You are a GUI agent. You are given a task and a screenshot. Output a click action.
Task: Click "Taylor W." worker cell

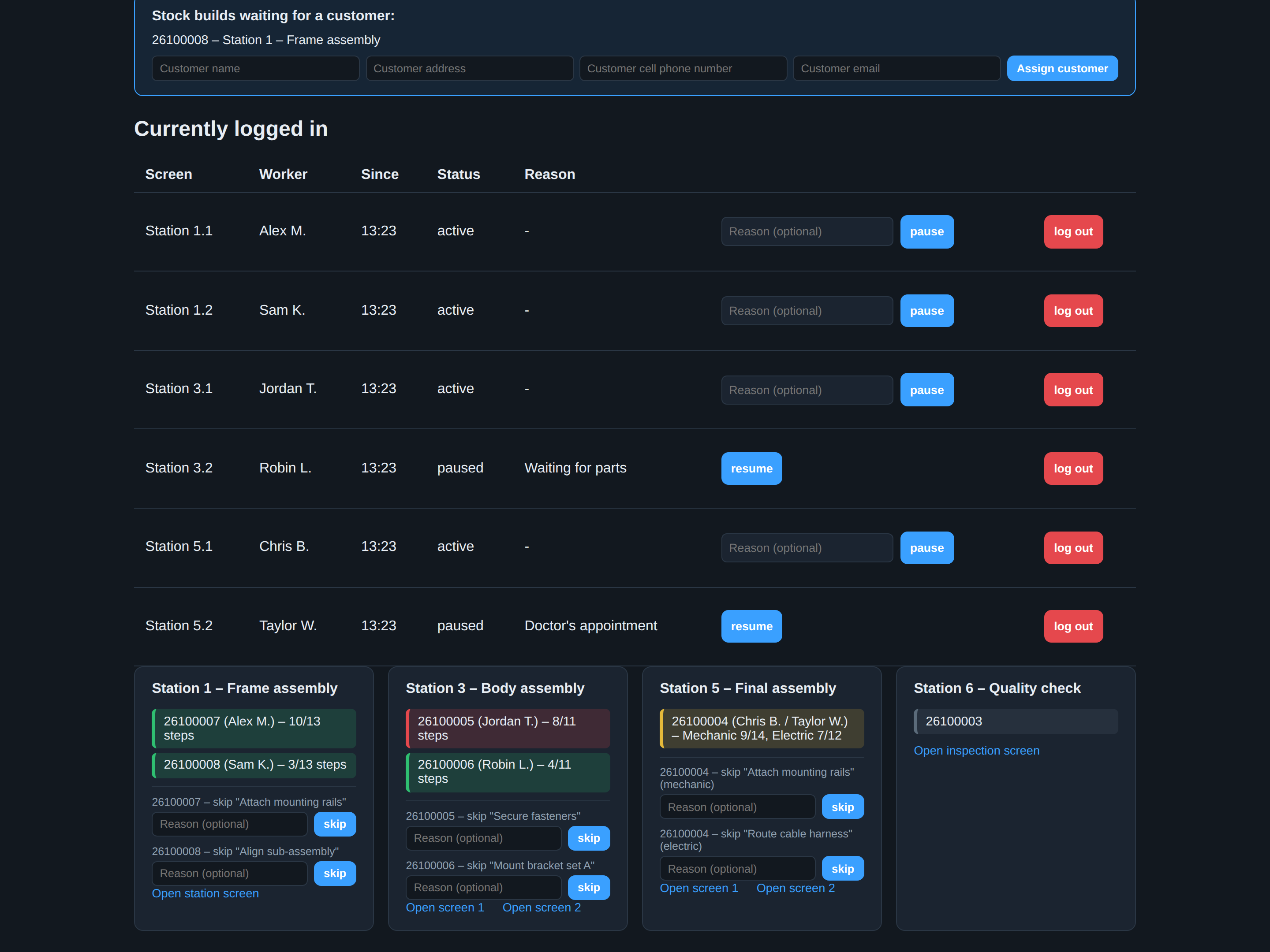pyautogui.click(x=288, y=625)
